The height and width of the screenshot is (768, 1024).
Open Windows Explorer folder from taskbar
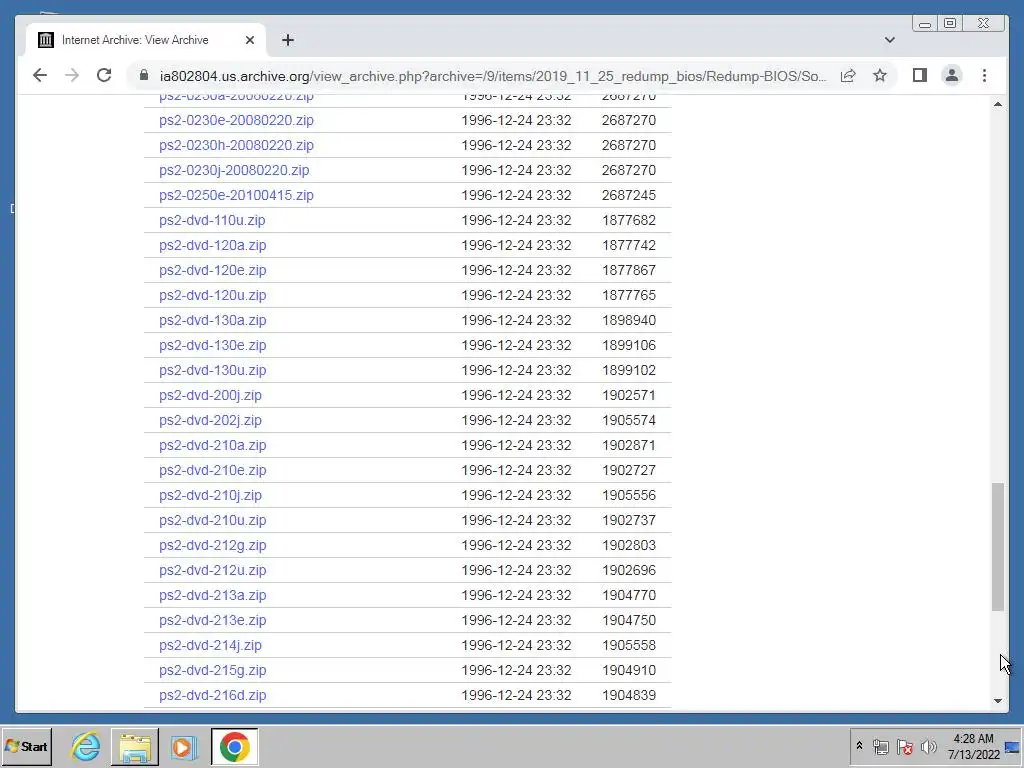tap(135, 746)
